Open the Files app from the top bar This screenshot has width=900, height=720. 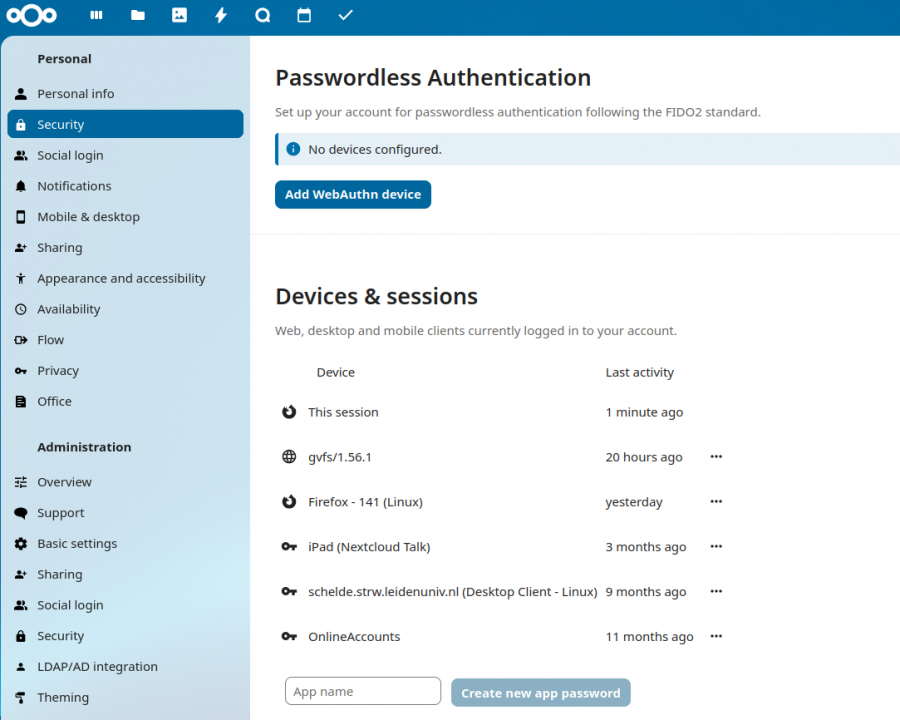click(x=137, y=15)
